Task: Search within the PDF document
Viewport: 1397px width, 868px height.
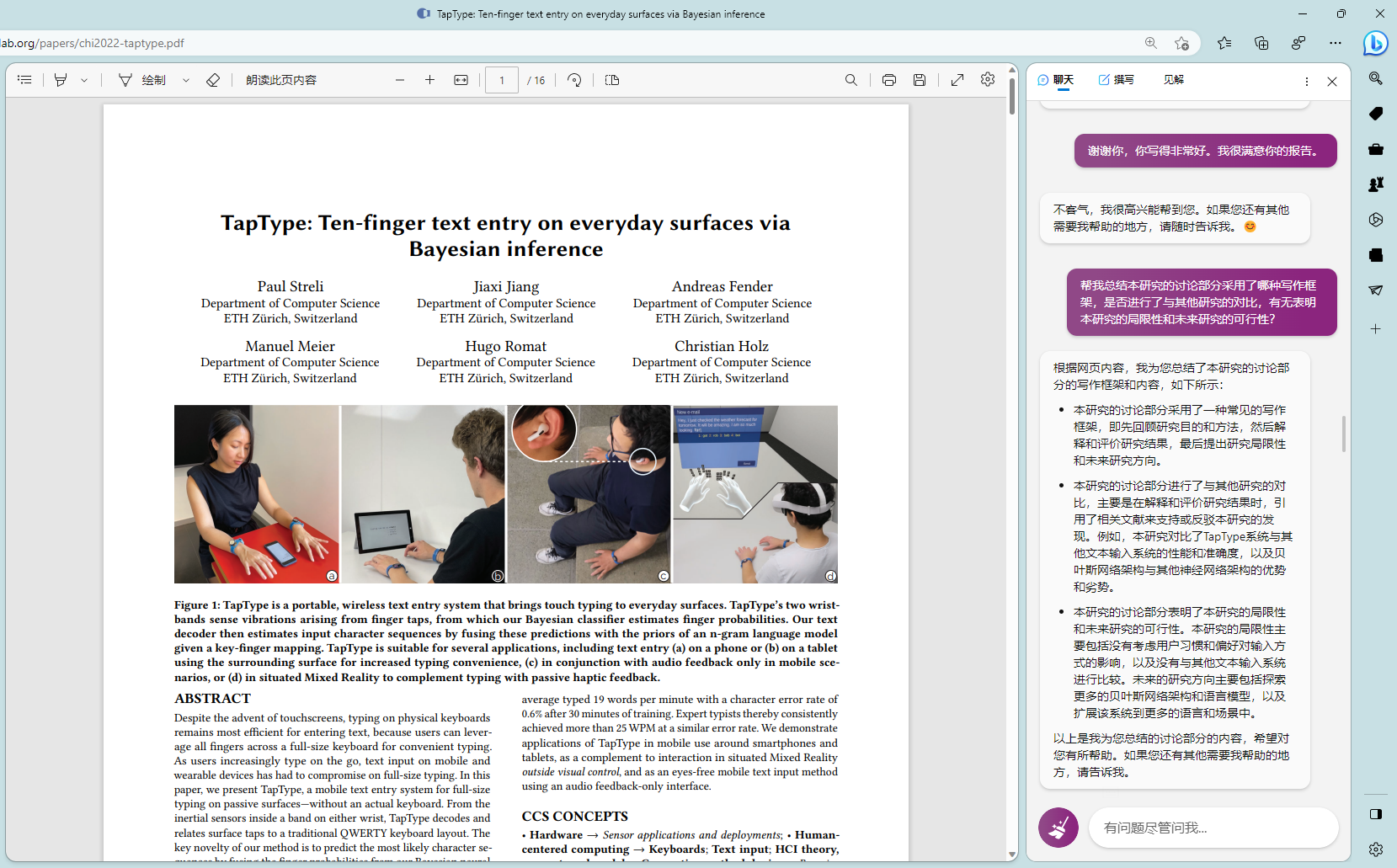Action: [x=851, y=80]
